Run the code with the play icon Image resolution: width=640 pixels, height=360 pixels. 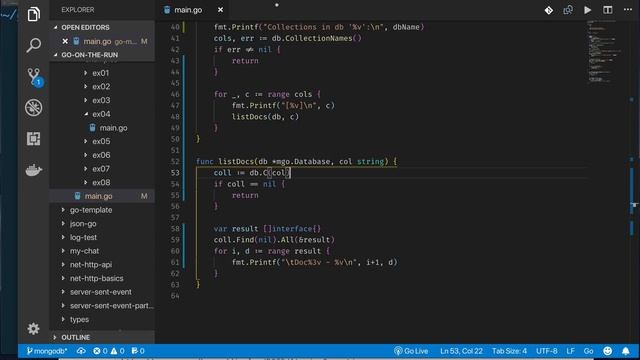(587, 10)
